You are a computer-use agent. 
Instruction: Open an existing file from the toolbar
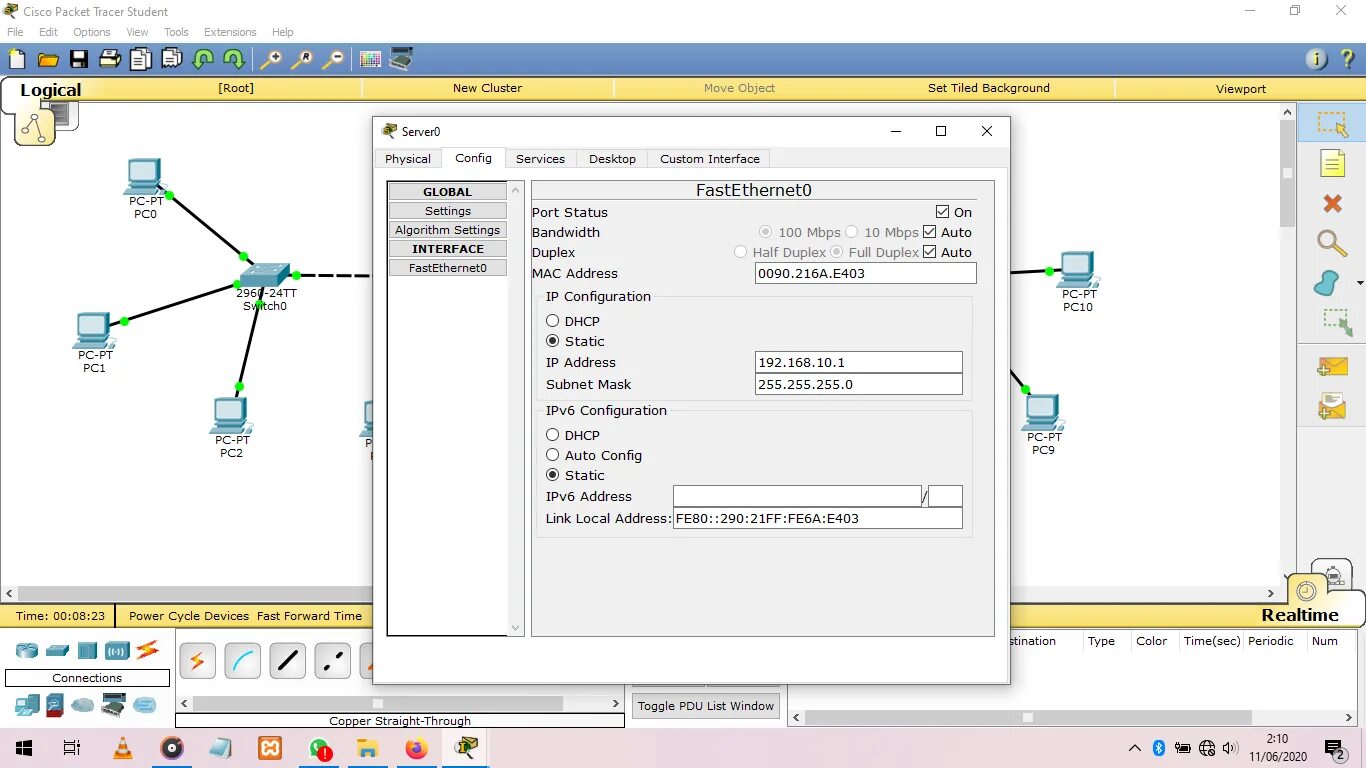click(x=47, y=59)
